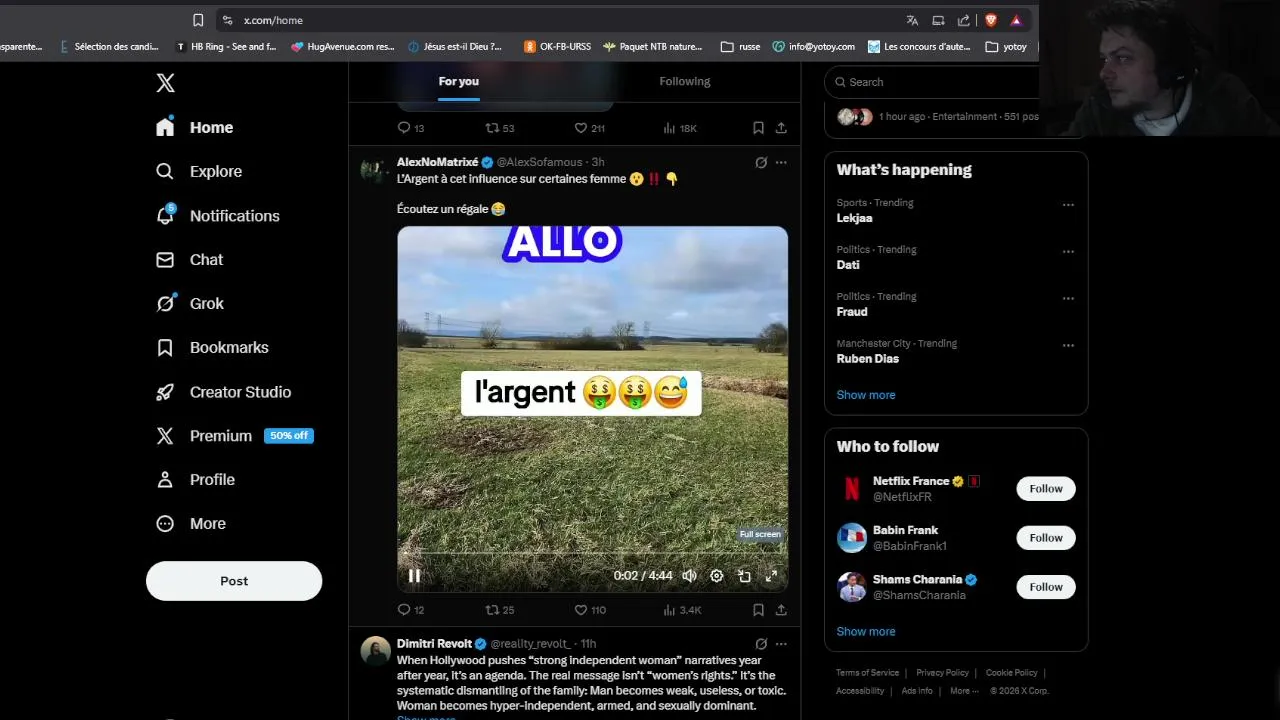
Task: Open the russe bookmarks folder
Action: click(741, 46)
